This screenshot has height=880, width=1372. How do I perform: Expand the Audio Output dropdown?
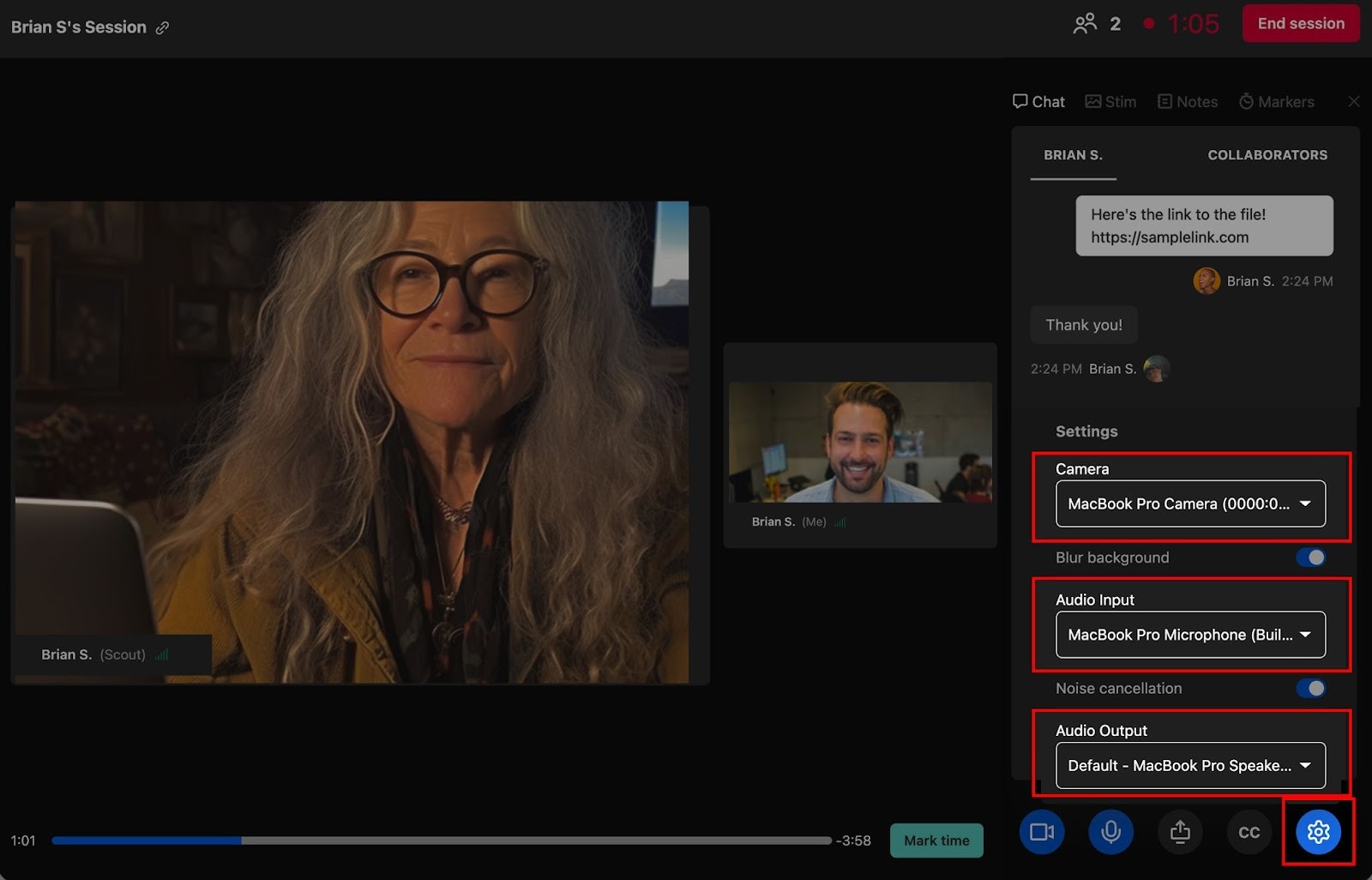(1190, 765)
